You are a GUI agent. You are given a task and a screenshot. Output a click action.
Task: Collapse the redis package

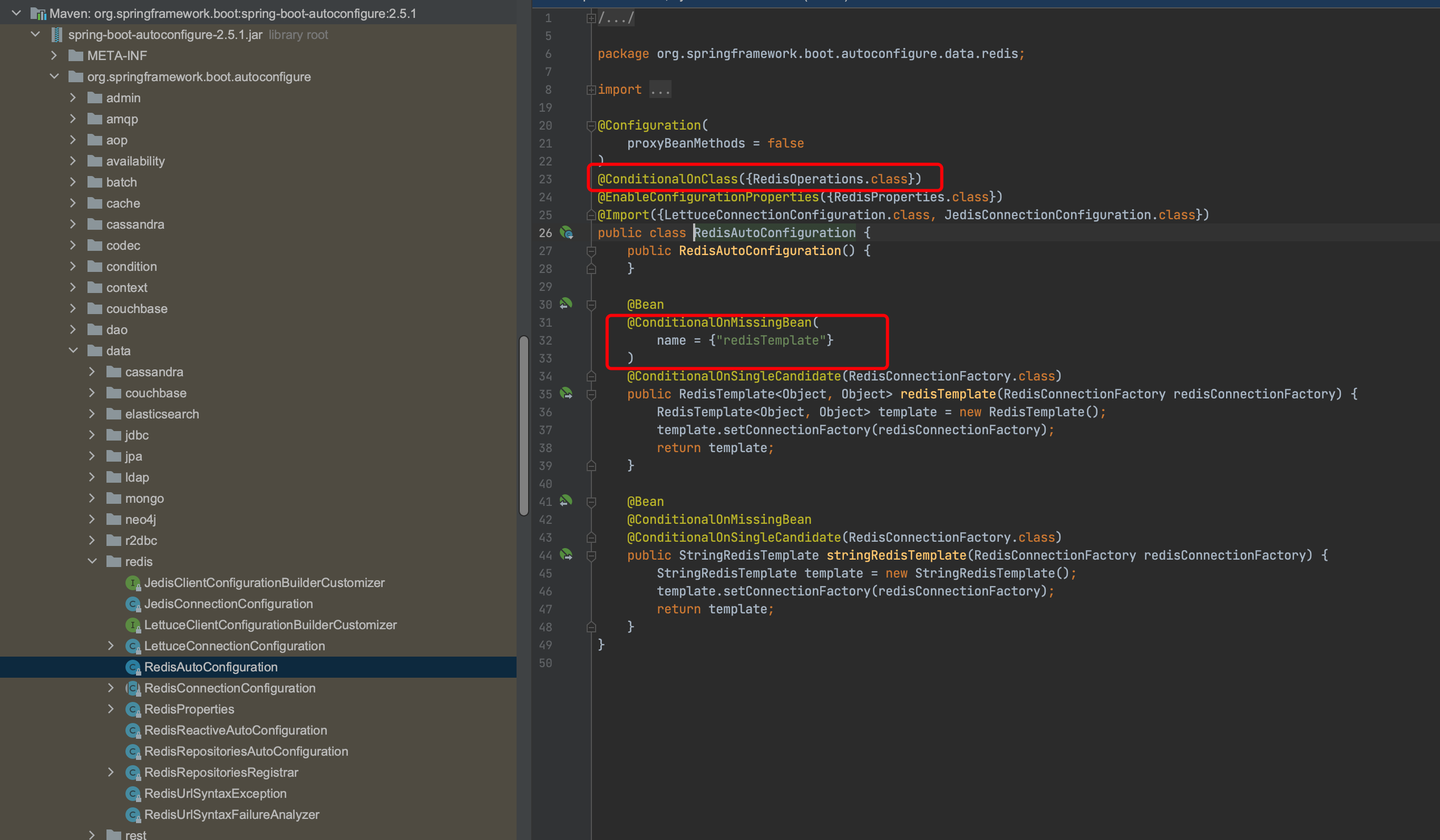(92, 561)
